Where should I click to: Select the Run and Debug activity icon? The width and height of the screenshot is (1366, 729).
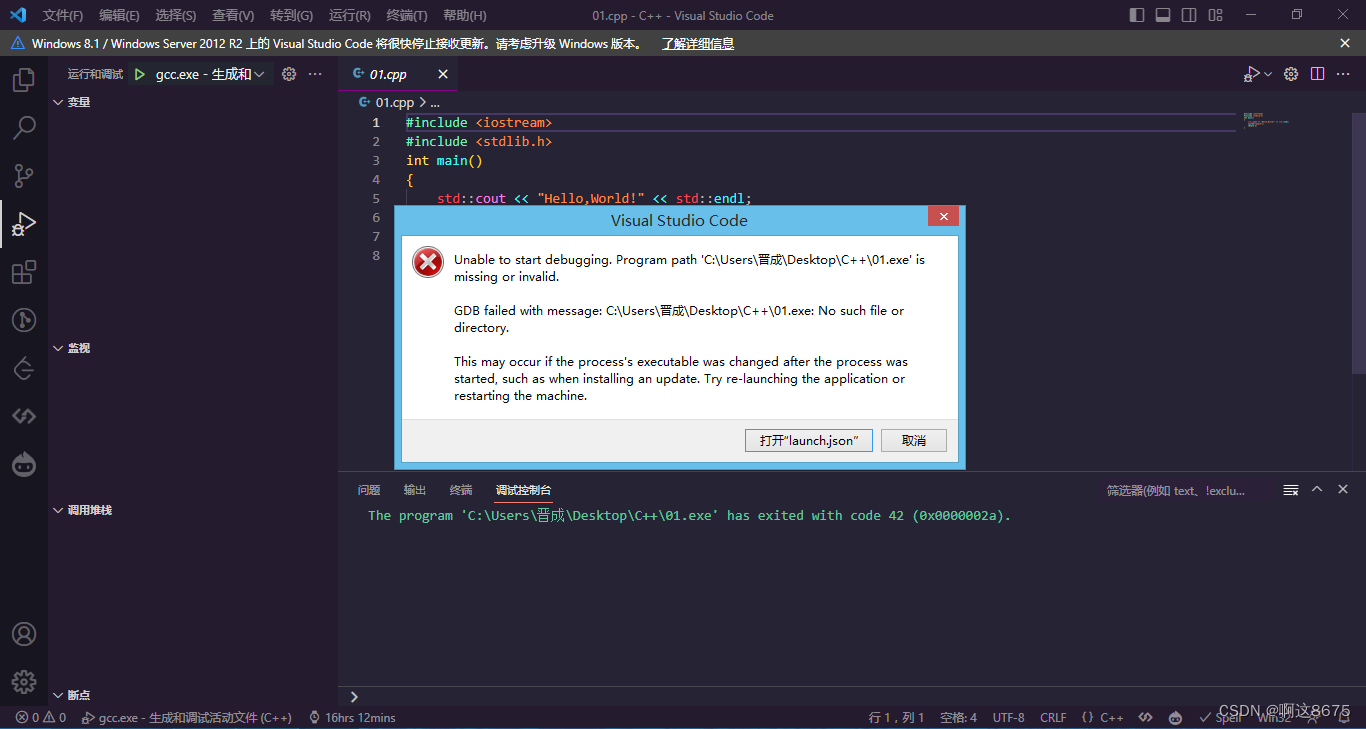24,224
